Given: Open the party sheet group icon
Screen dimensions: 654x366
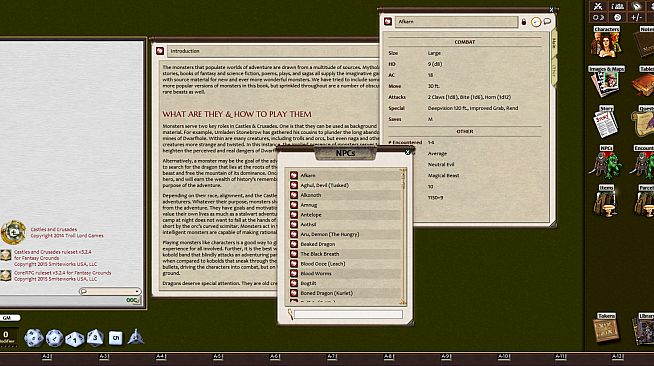Looking at the screenshot, I should (x=617, y=6).
